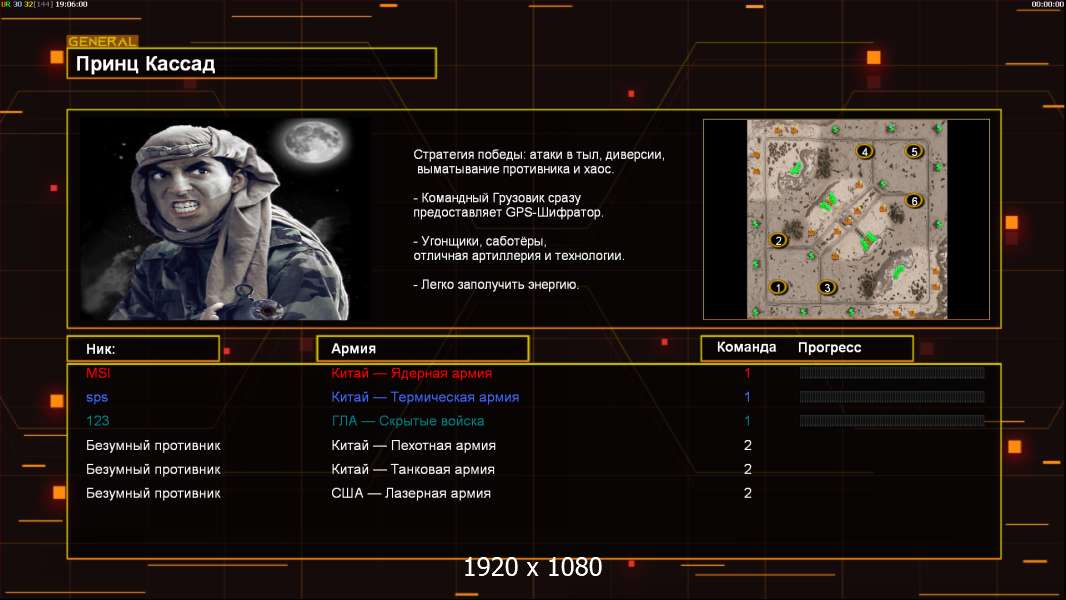Click the "Команда" column header
1066x600 pixels.
pyautogui.click(x=746, y=348)
